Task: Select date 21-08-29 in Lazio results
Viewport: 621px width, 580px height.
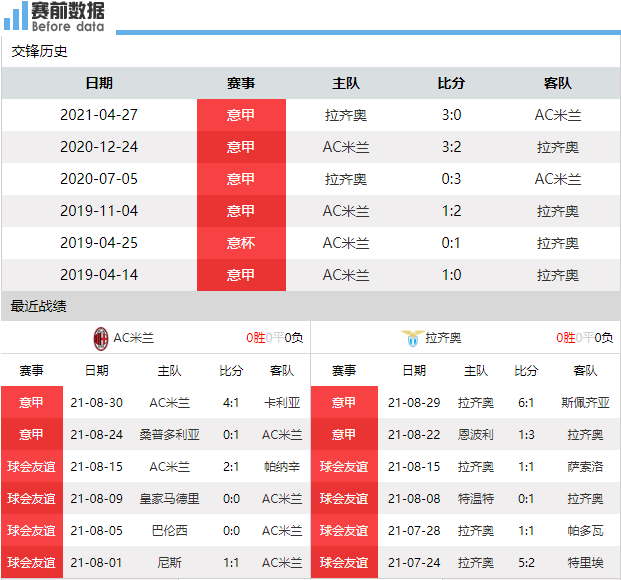Action: point(414,403)
